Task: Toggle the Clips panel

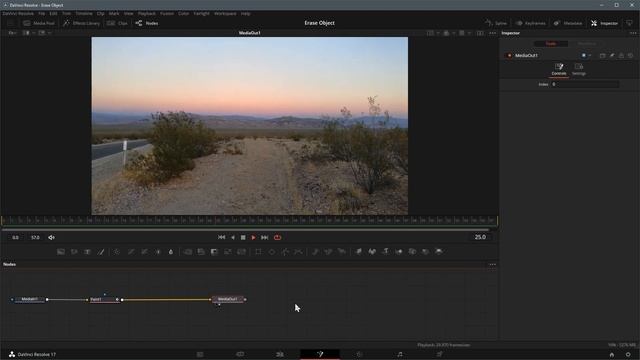Action: (117, 23)
